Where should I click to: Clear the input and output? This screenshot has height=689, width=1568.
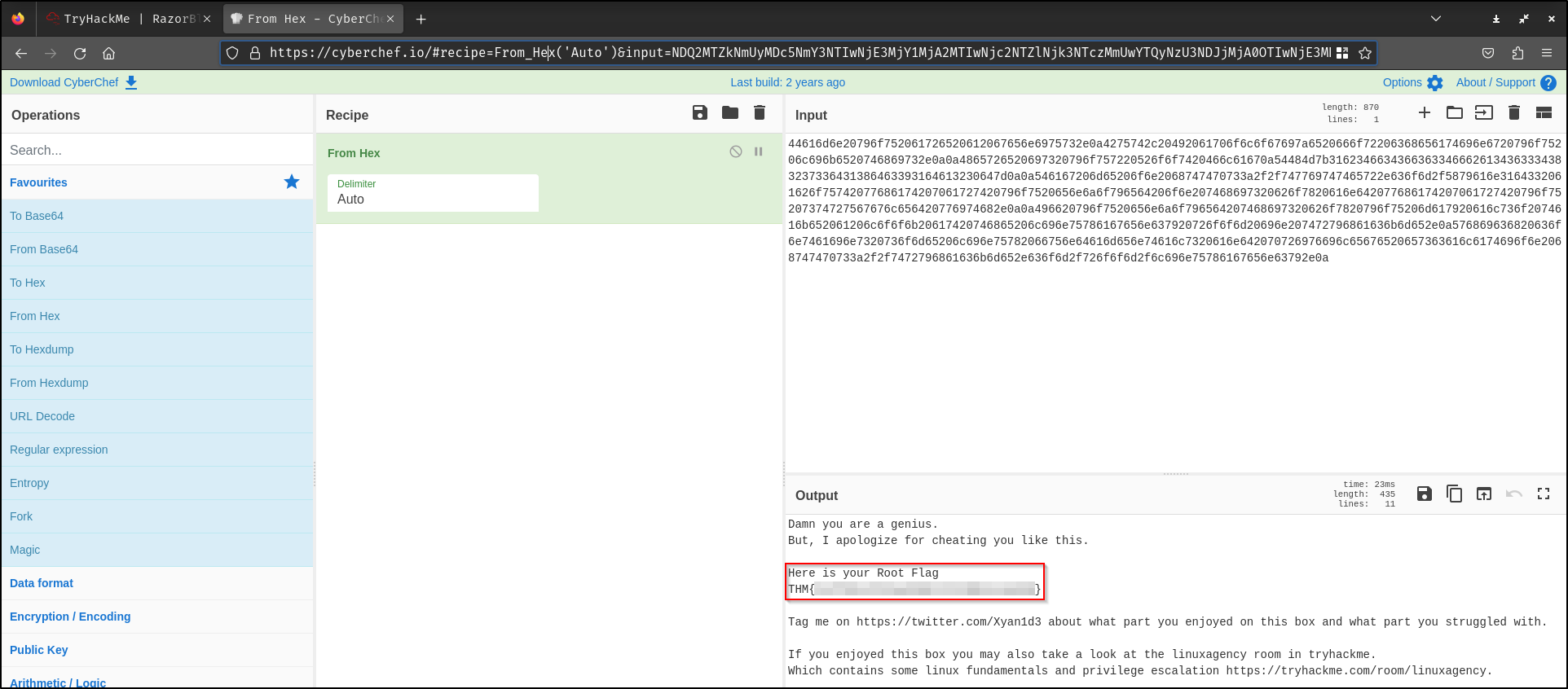coord(1513,113)
